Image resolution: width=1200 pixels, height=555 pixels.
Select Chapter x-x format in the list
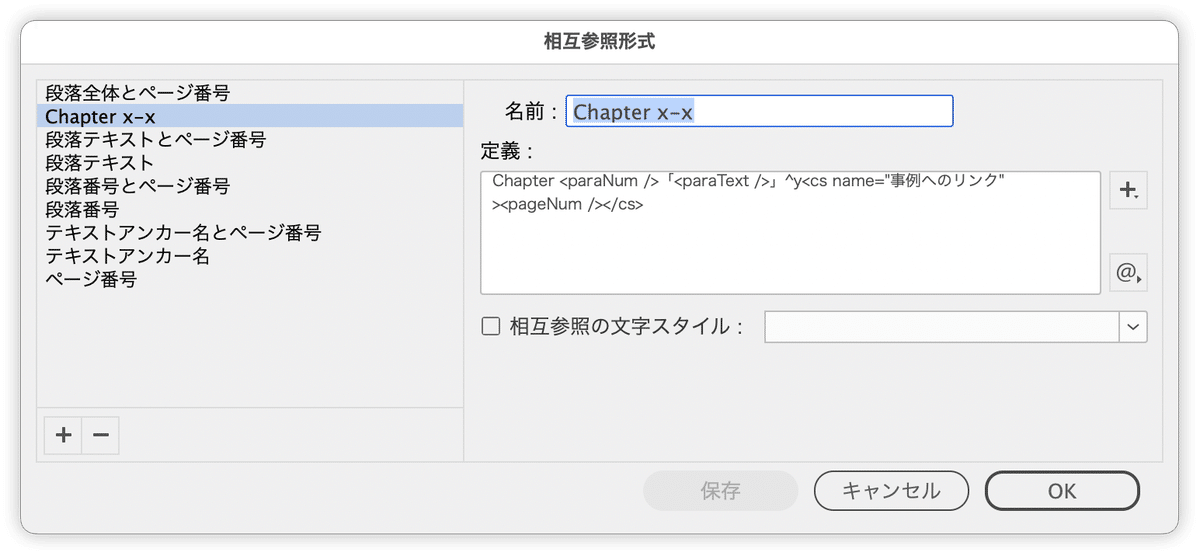coord(101,116)
